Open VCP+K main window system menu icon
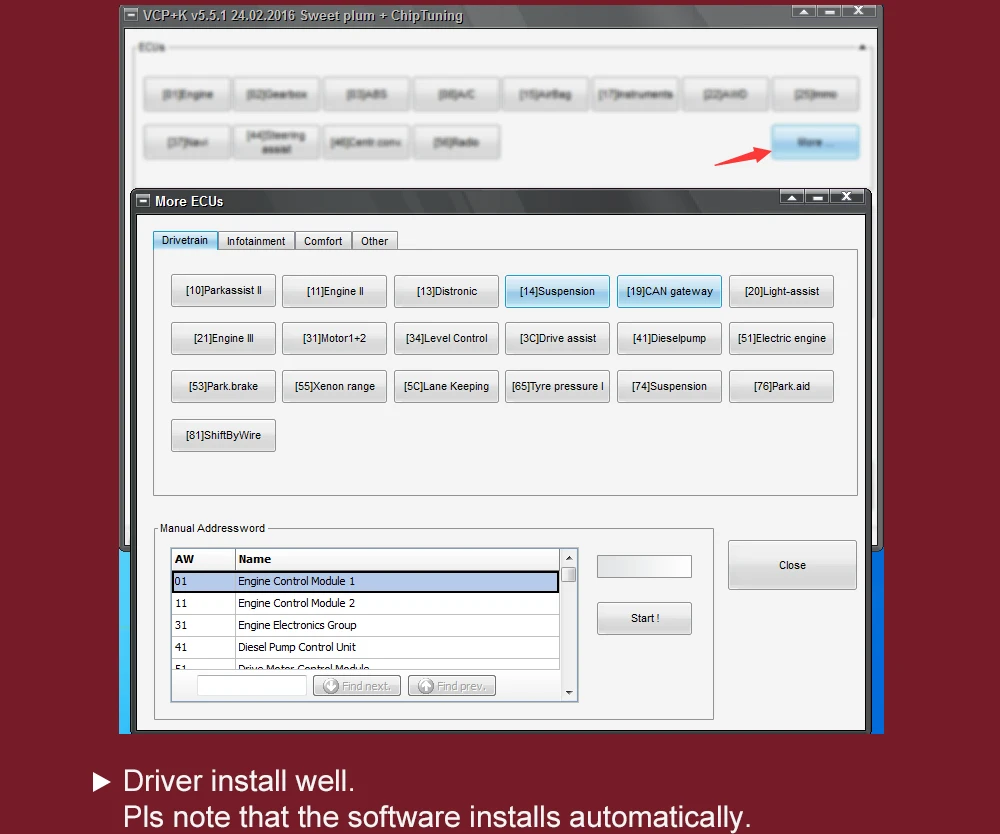Image resolution: width=1000 pixels, height=834 pixels. point(131,14)
